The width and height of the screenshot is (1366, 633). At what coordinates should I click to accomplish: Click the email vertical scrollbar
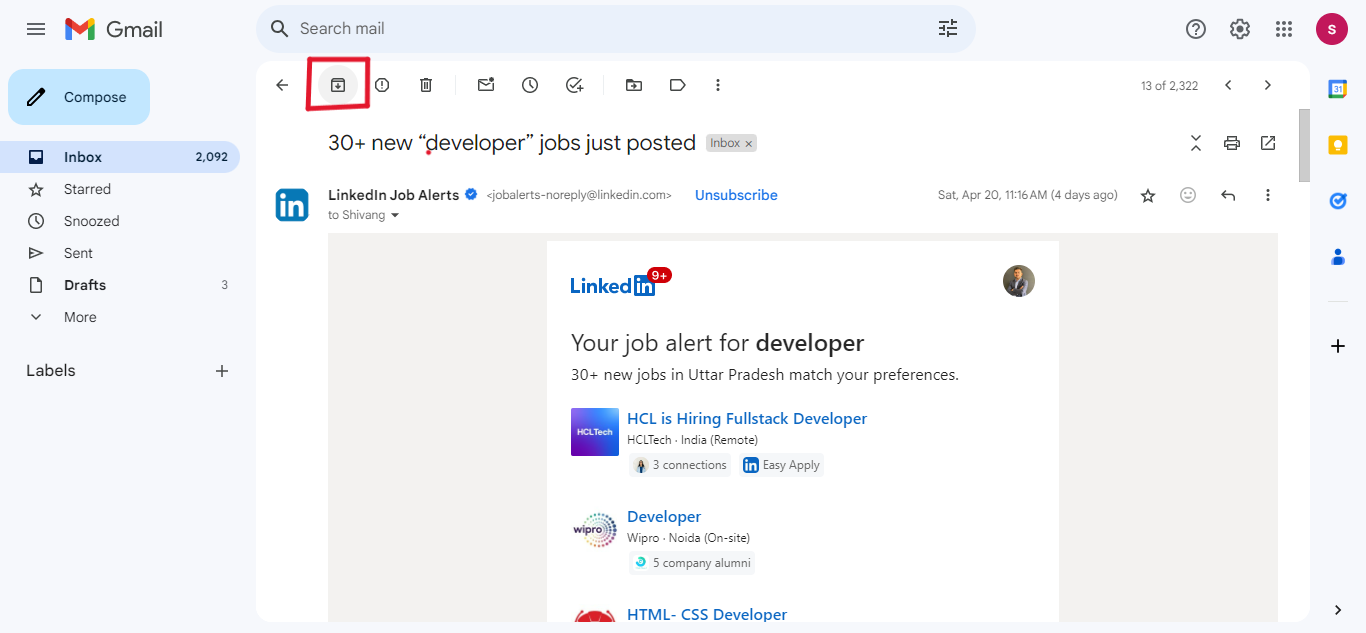pyautogui.click(x=1304, y=145)
